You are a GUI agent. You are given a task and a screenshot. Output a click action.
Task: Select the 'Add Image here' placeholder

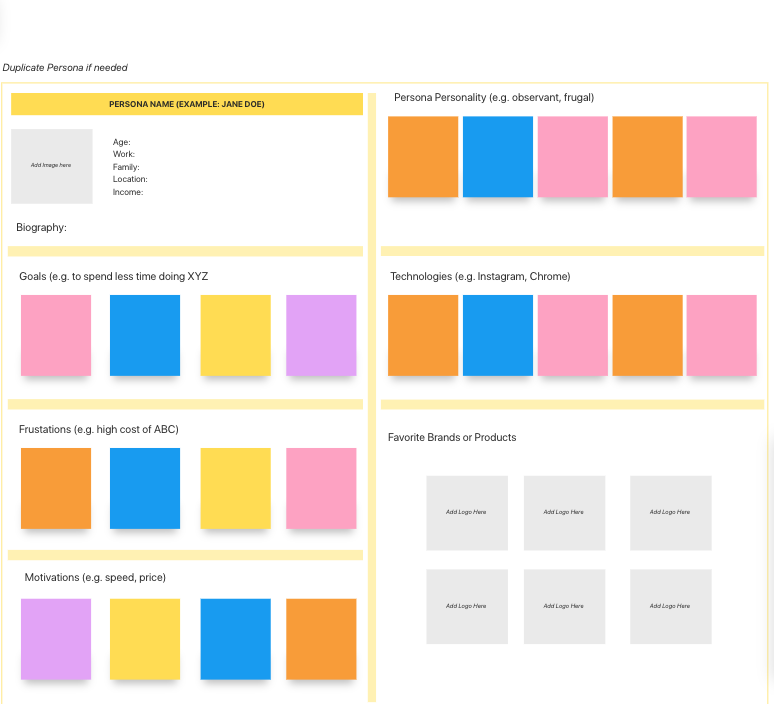pyautogui.click(x=51, y=166)
